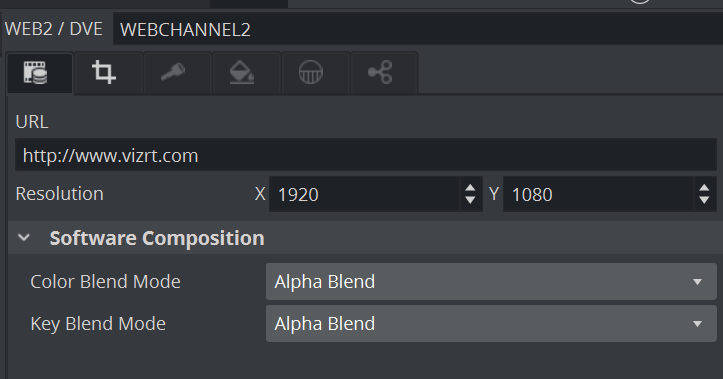Click the WEBCHANNEL2 name field
Screen dimensions: 723x379
point(418,30)
